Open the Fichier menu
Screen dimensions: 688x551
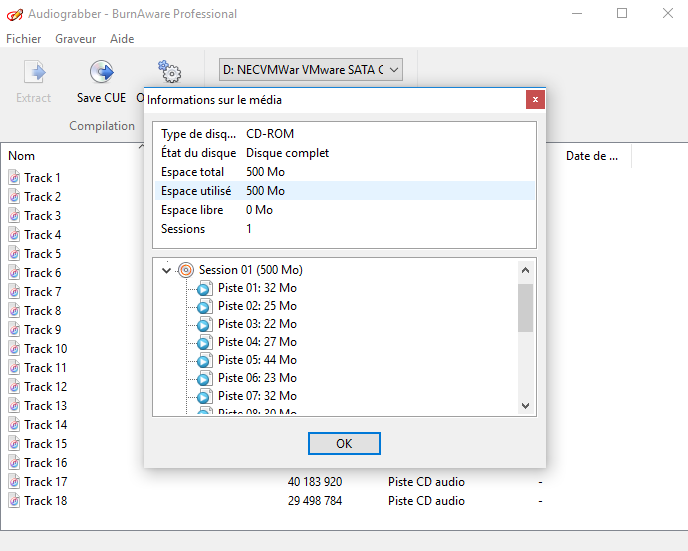pyautogui.click(x=24, y=39)
